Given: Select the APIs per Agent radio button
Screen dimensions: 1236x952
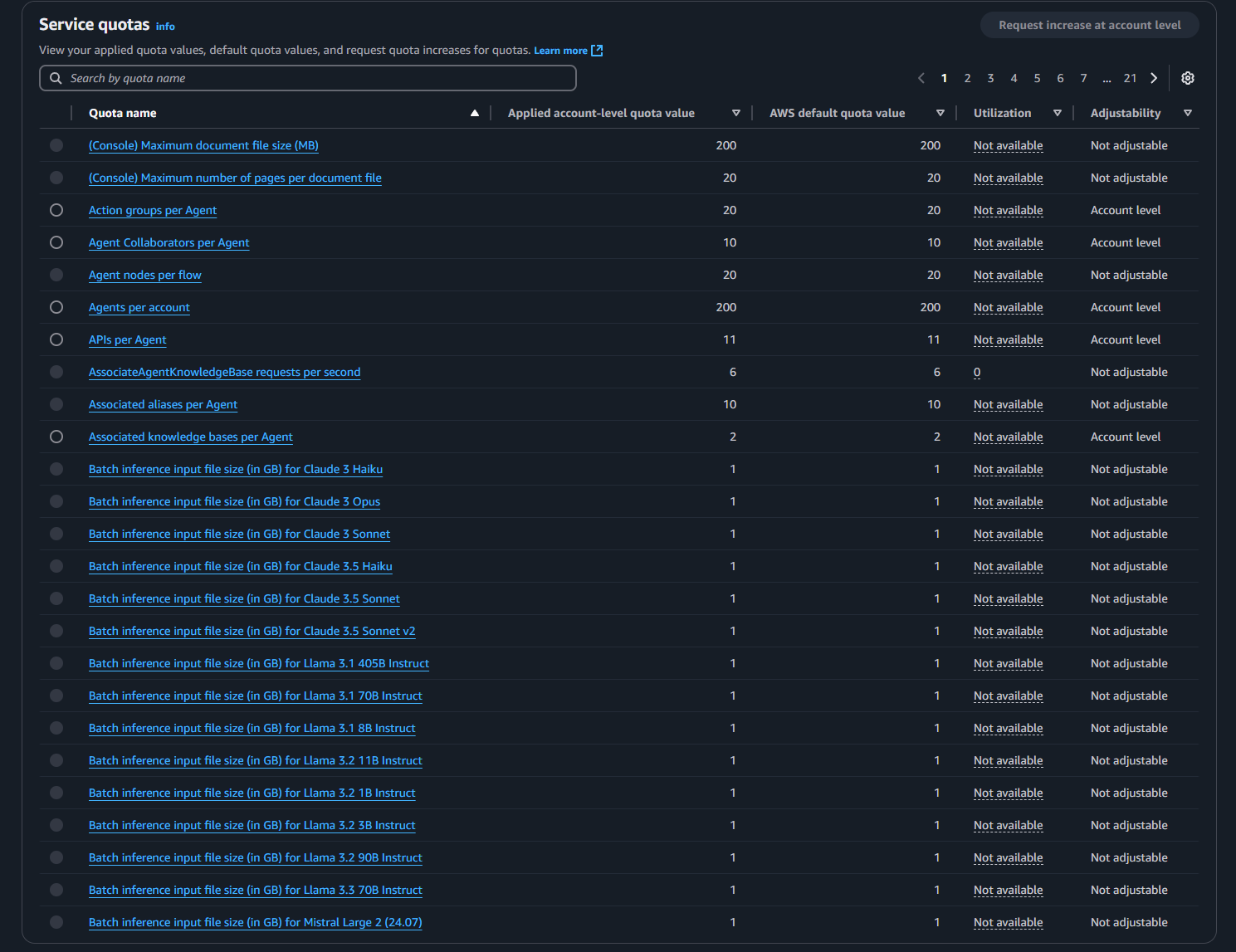Looking at the screenshot, I should click(x=56, y=339).
